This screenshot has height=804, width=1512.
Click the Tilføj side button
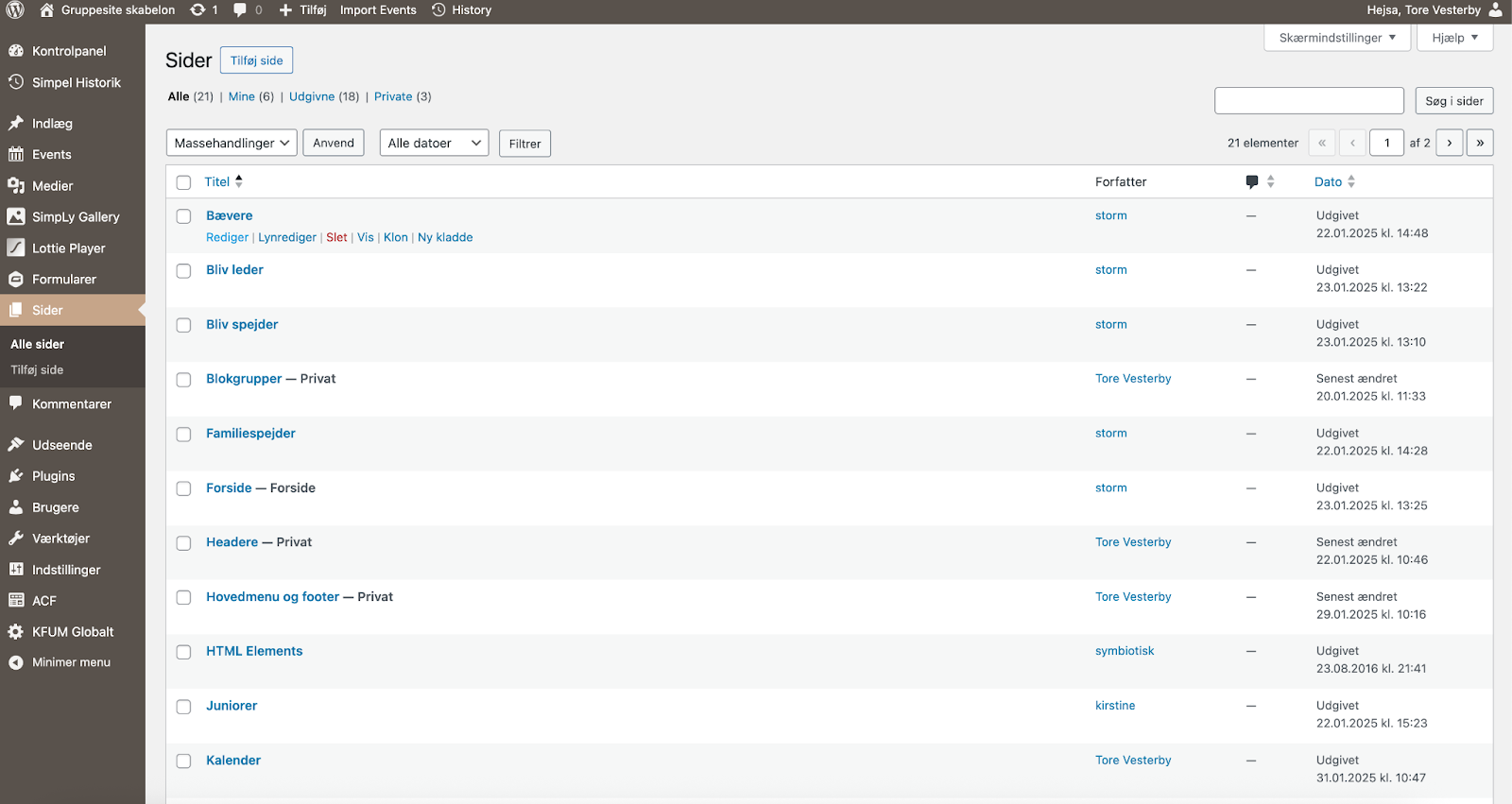pyautogui.click(x=256, y=60)
